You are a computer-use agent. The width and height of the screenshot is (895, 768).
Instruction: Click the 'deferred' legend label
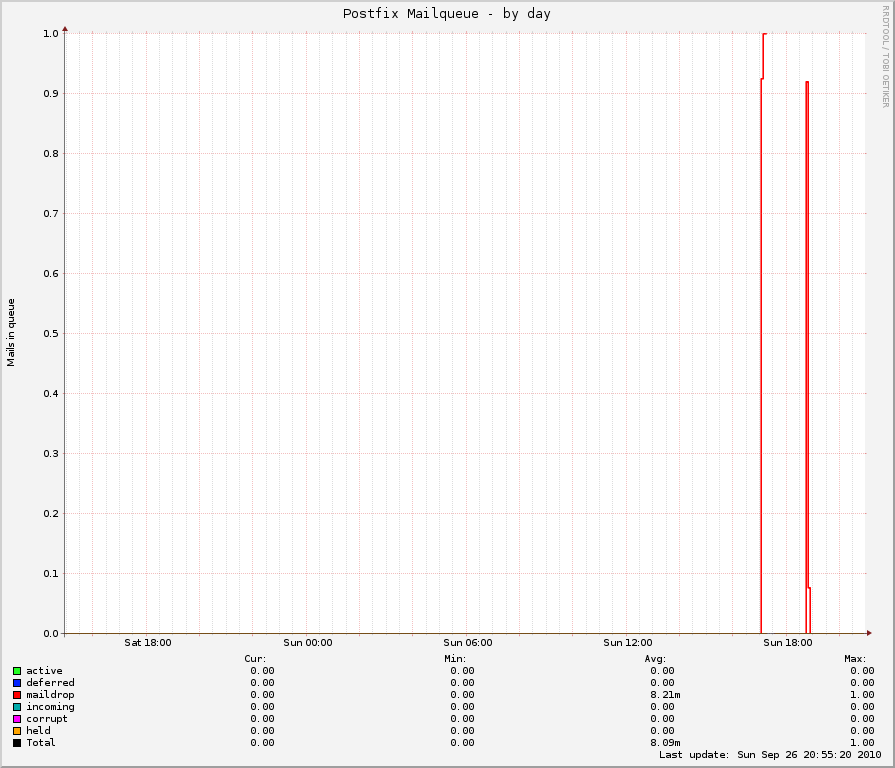click(x=50, y=683)
